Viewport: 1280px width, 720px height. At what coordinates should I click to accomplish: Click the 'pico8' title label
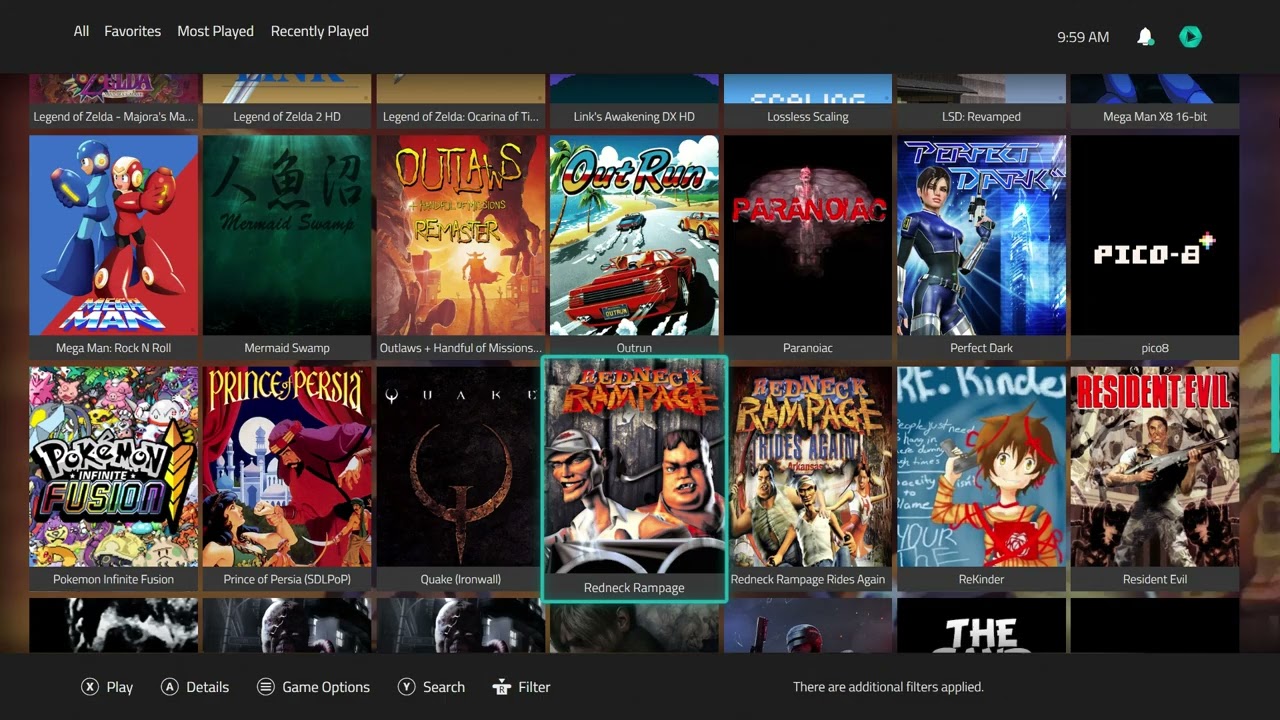tap(1155, 348)
